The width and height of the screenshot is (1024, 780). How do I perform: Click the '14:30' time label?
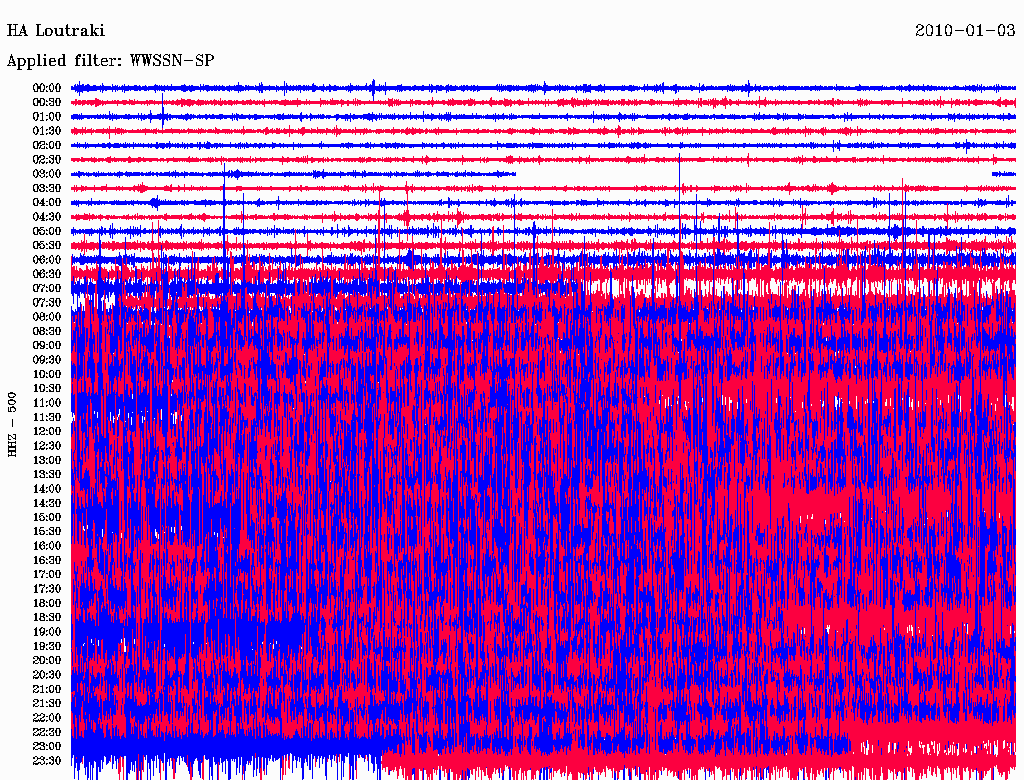point(47,503)
